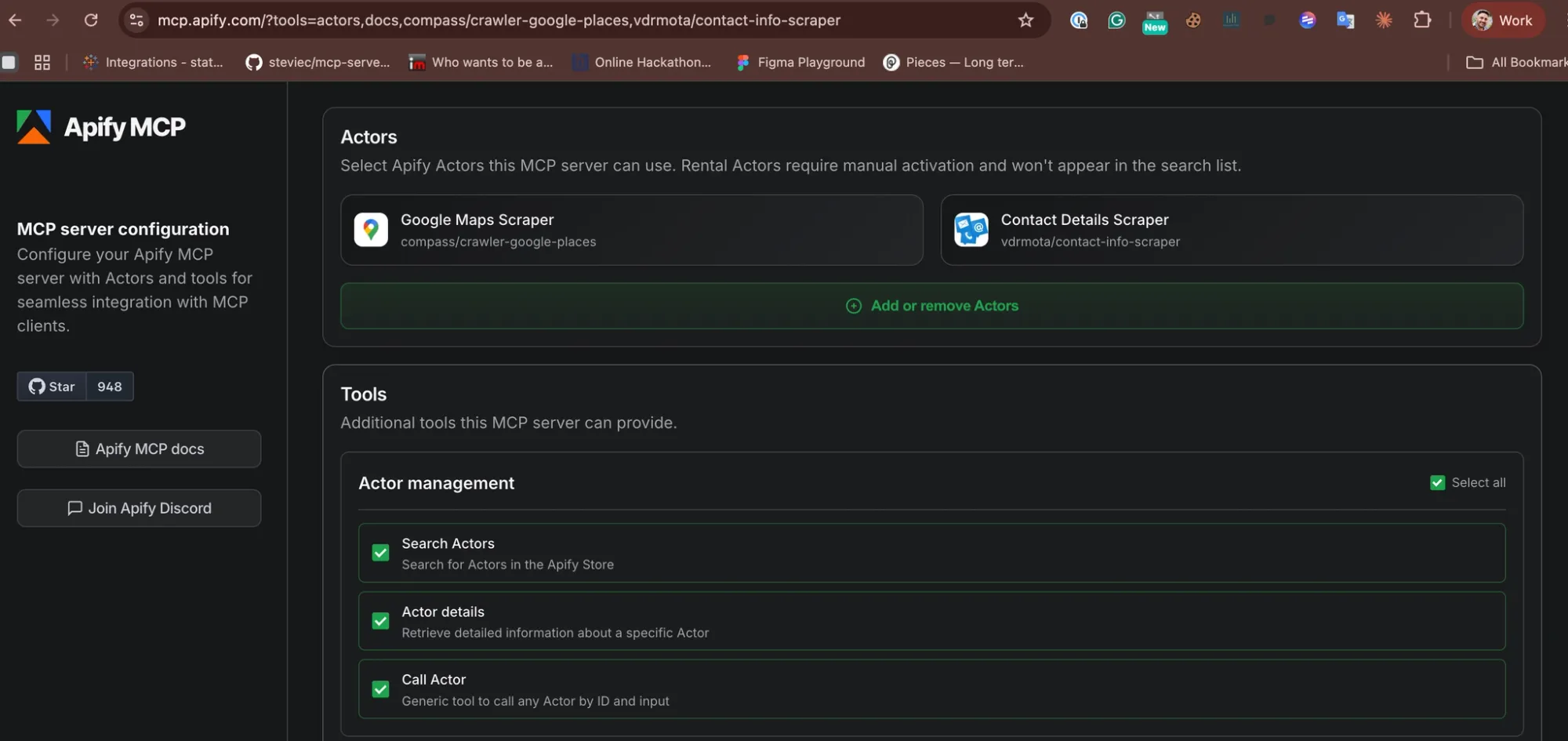1568x741 pixels.
Task: Click the Apify MCP logo
Action: point(32,126)
